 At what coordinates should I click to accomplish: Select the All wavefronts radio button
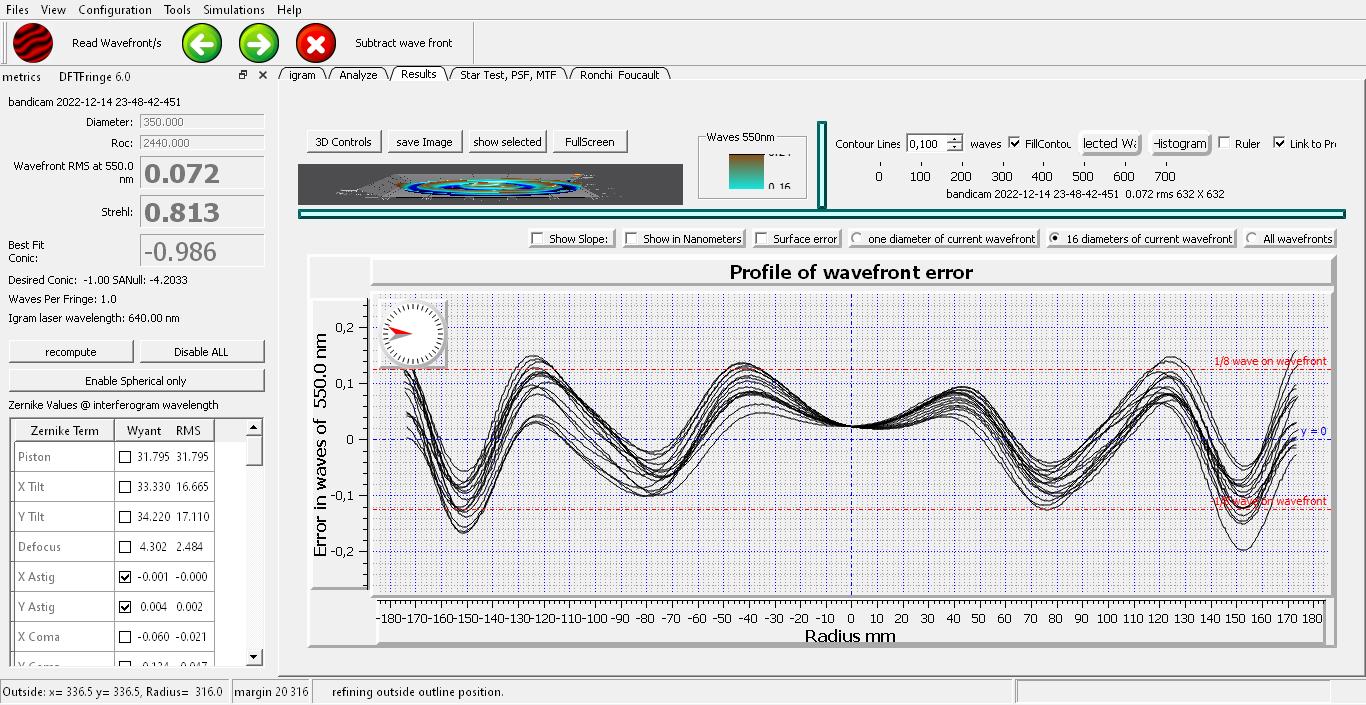click(x=1252, y=239)
